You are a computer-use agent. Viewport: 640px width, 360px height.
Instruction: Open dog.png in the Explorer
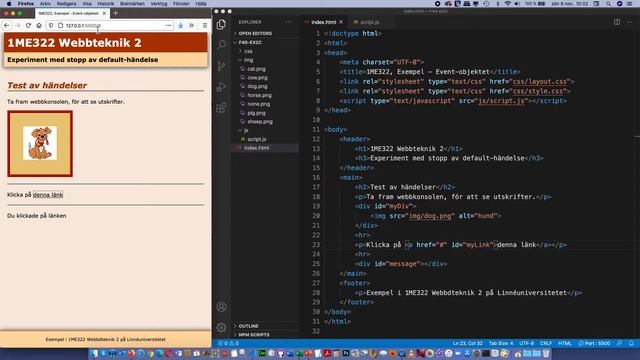[265, 87]
